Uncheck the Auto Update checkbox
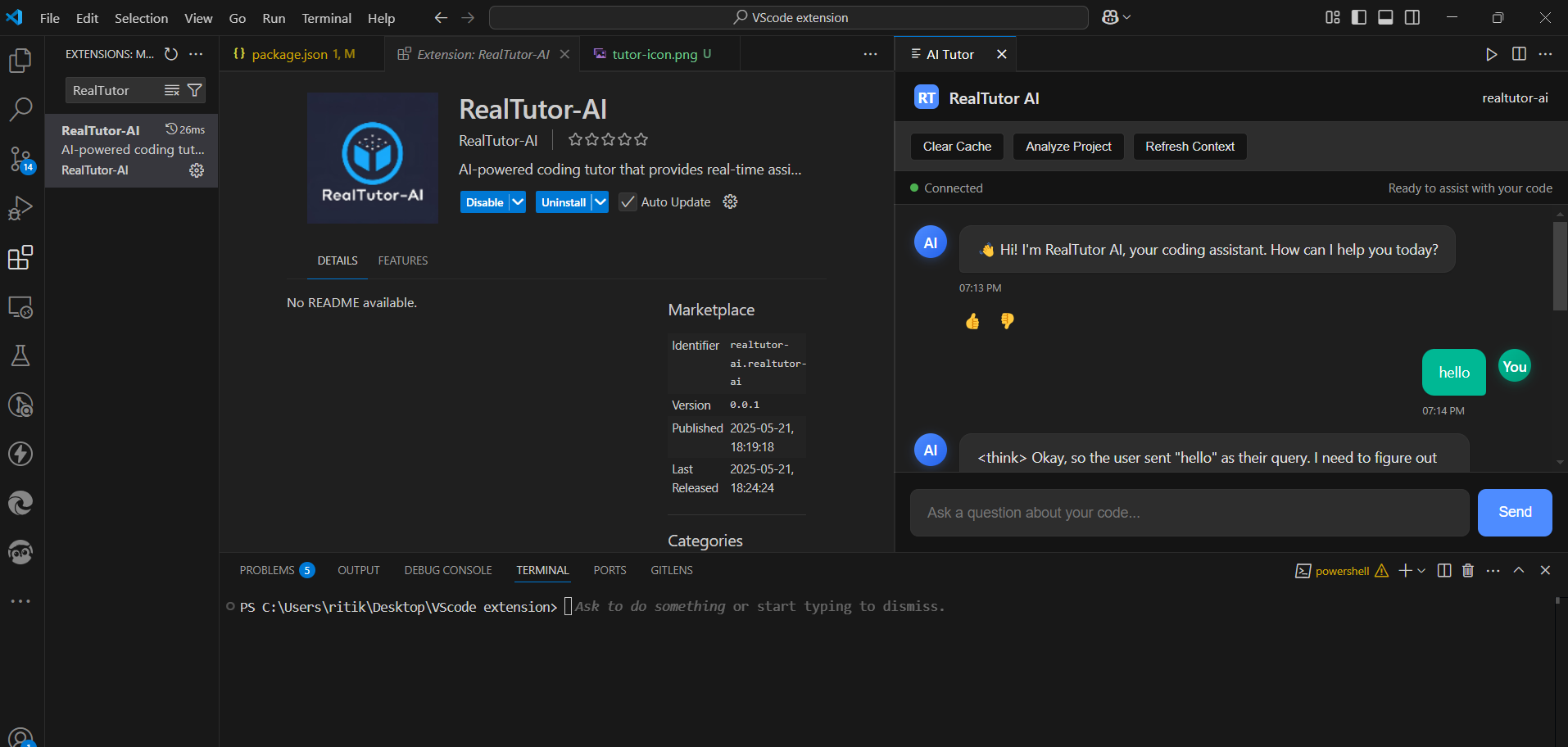 coord(628,201)
